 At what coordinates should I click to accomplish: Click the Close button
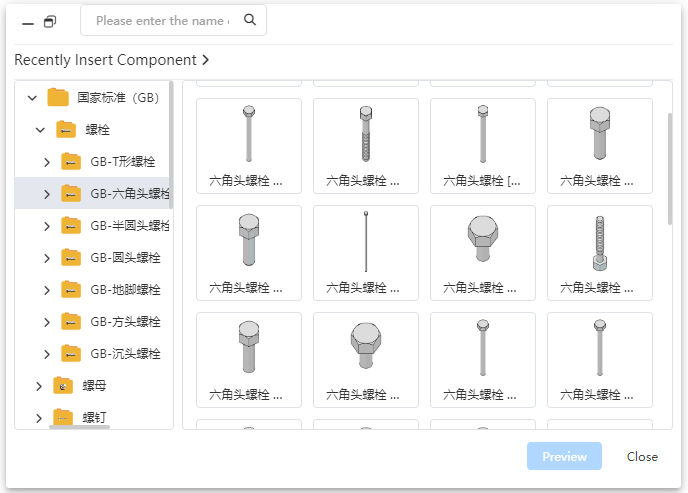tap(642, 456)
